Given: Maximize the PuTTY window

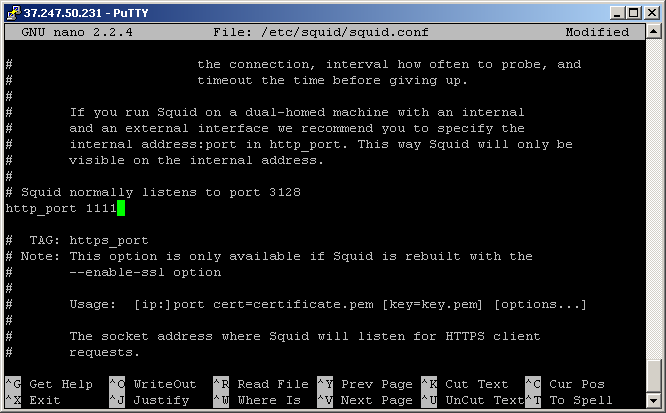Looking at the screenshot, I should pyautogui.click(x=634, y=13).
